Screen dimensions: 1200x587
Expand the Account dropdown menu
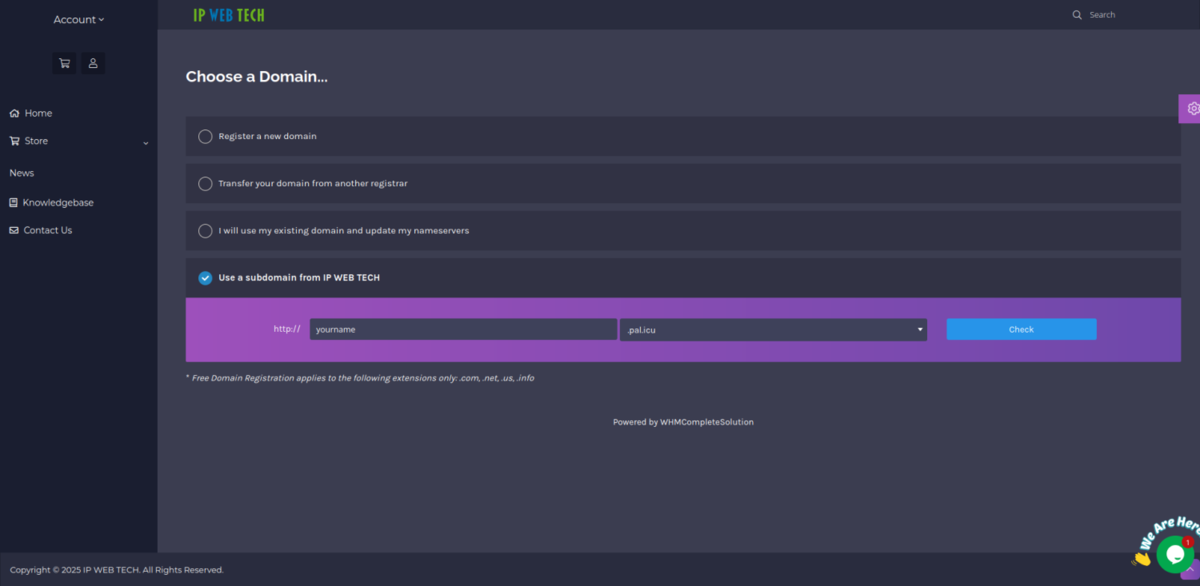(x=78, y=19)
